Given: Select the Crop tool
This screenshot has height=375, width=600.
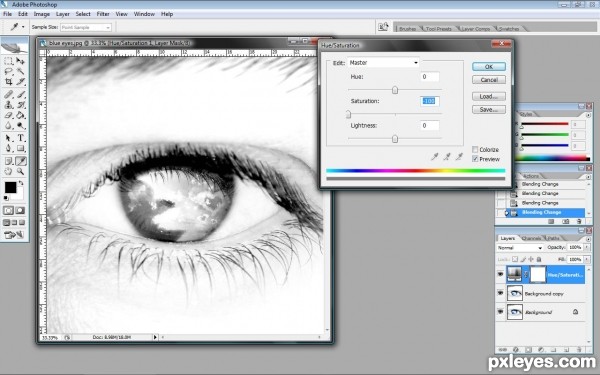Looking at the screenshot, I should click(8, 82).
